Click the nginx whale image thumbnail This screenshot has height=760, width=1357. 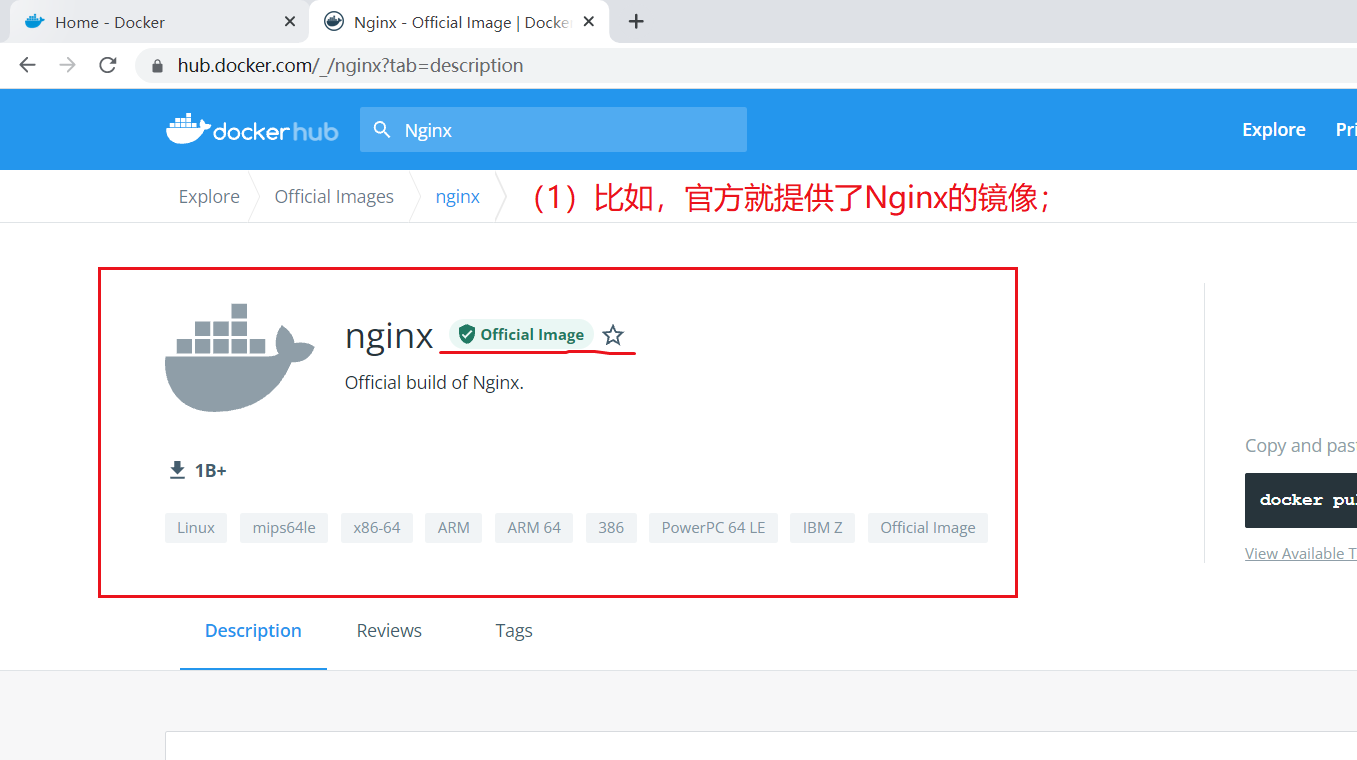coord(239,356)
